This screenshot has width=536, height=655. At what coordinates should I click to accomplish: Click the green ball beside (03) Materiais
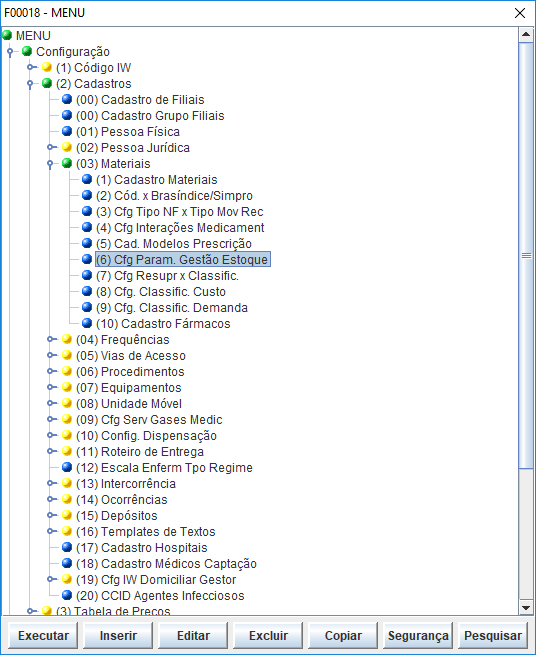[67, 163]
